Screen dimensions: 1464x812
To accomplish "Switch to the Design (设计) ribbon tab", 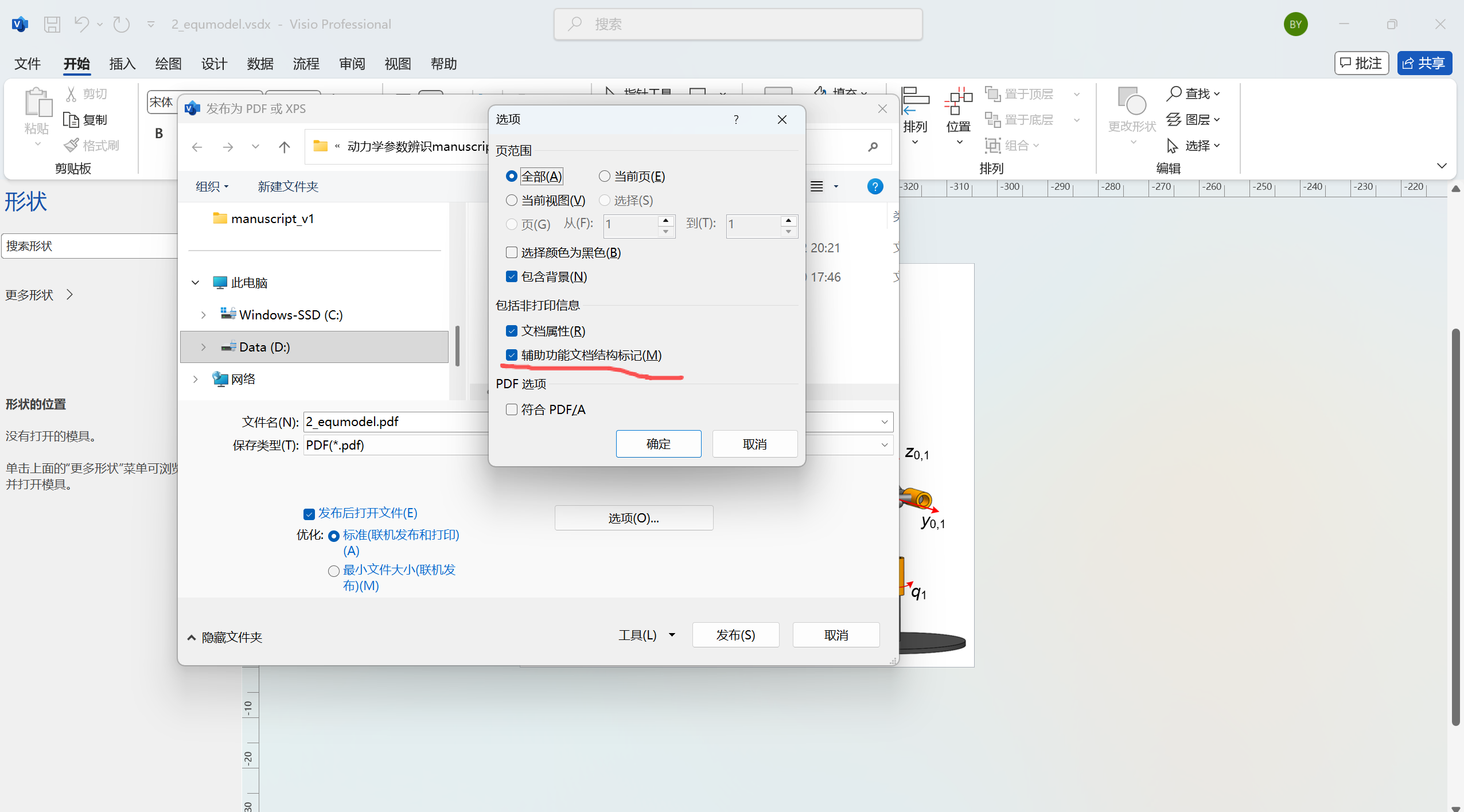I will 214,64.
